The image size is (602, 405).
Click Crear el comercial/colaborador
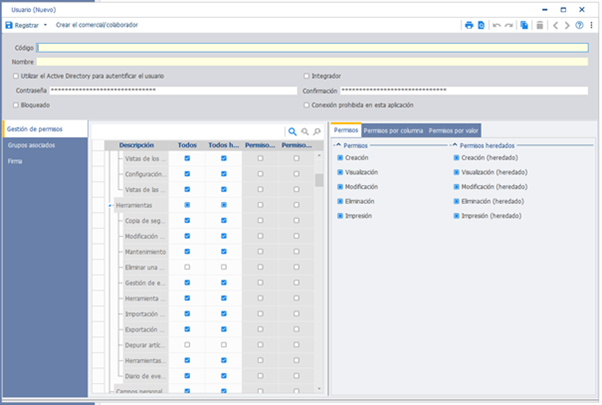(x=97, y=25)
